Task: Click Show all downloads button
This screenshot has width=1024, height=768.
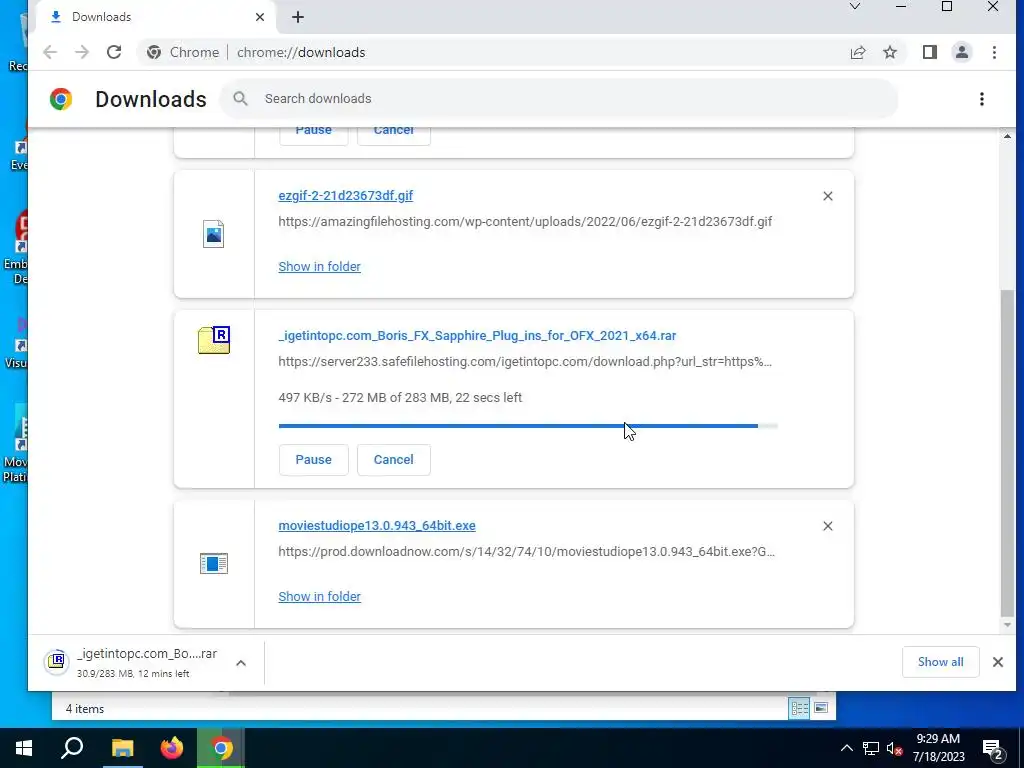Action: click(940, 662)
